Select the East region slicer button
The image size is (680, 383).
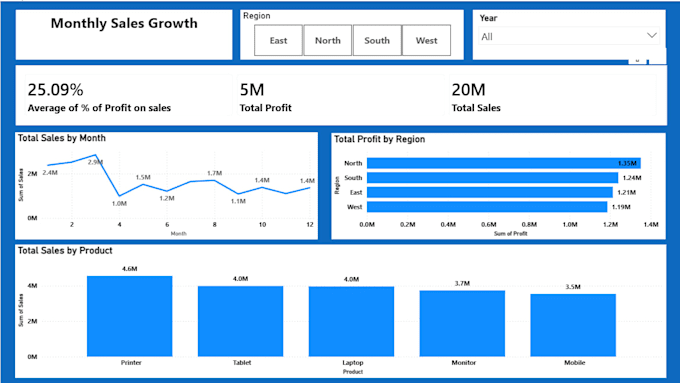278,40
